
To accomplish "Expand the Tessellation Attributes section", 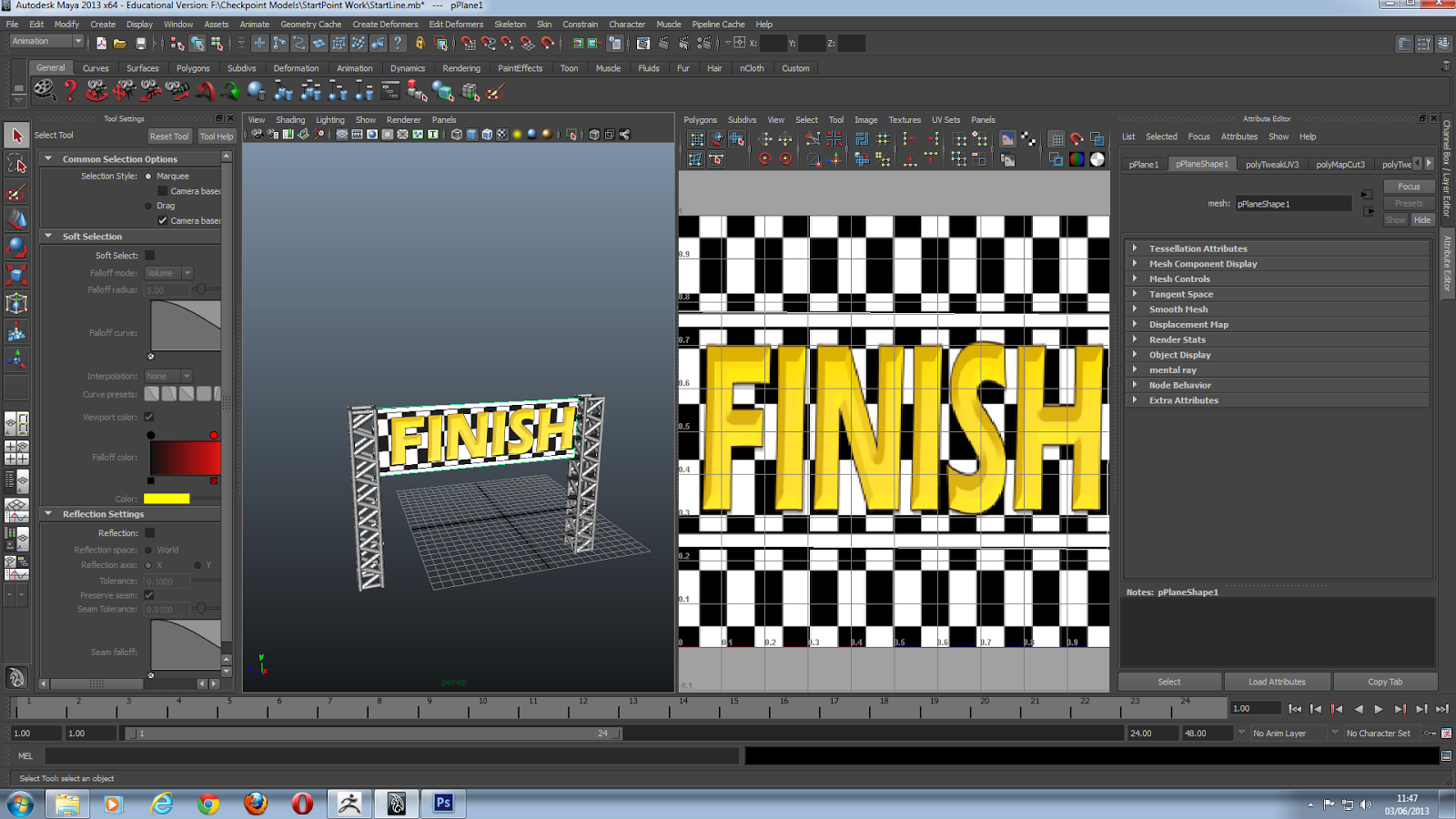I will [x=1198, y=248].
